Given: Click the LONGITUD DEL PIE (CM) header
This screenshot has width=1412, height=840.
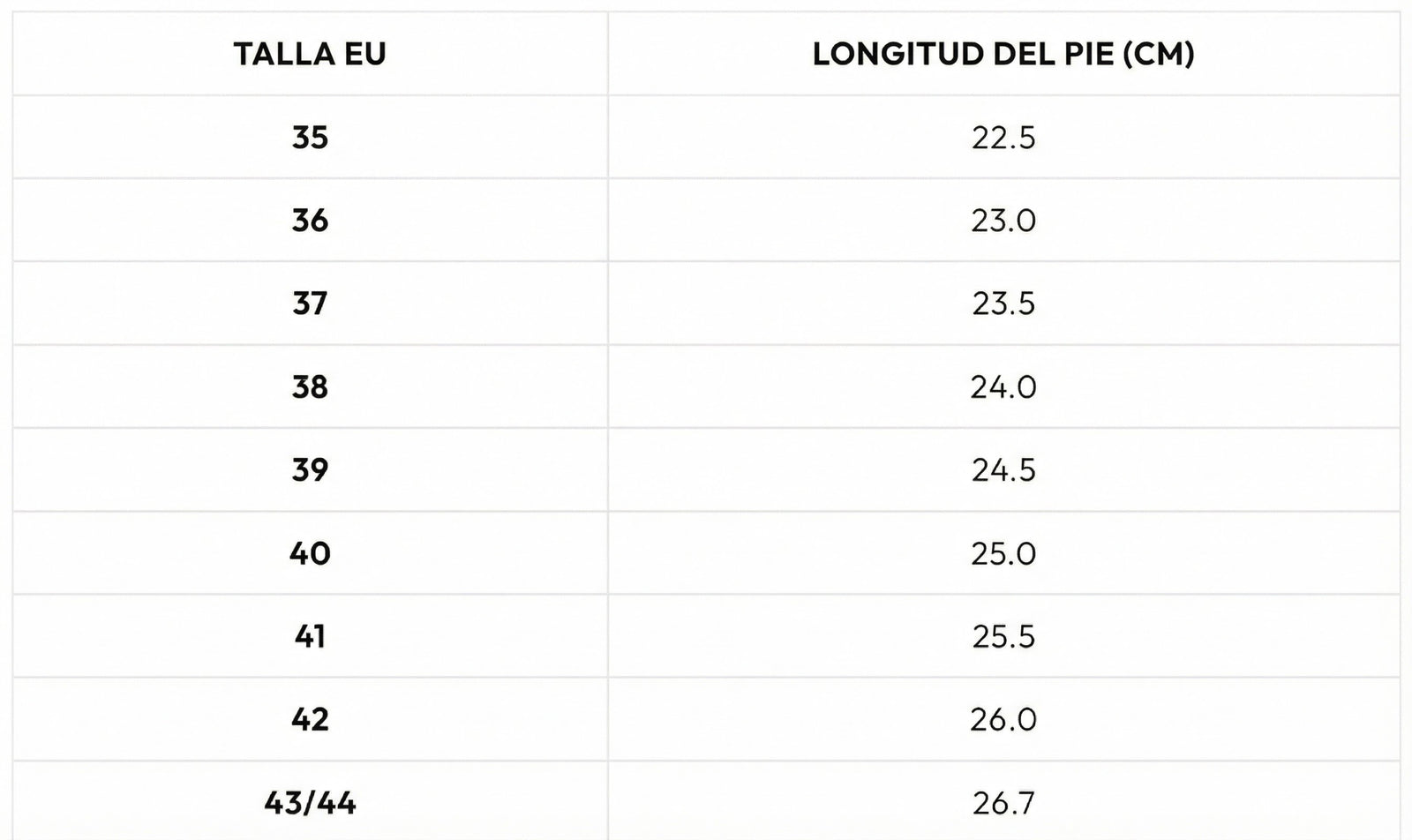Looking at the screenshot, I should 1003,54.
